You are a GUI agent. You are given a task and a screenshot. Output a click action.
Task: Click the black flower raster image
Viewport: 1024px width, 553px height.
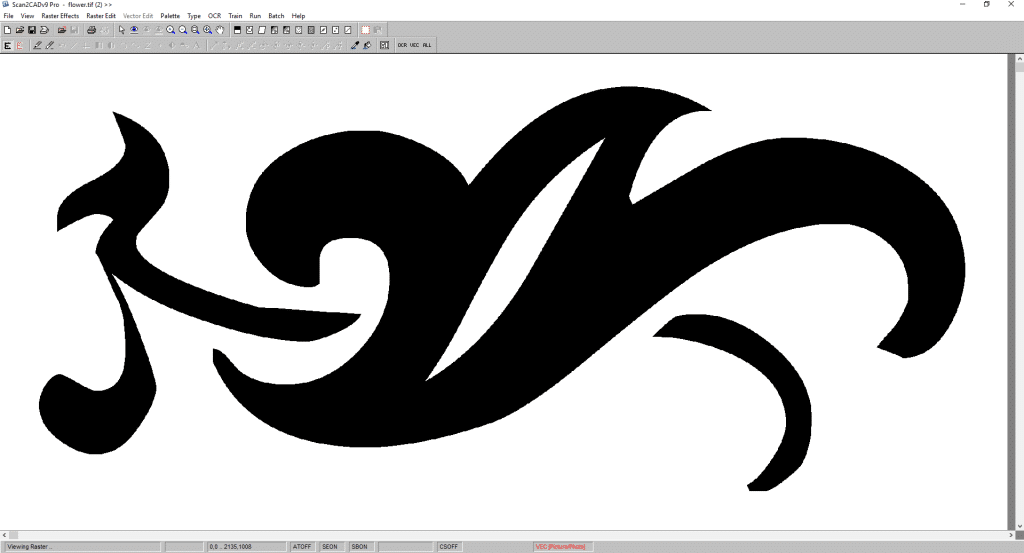(x=503, y=287)
